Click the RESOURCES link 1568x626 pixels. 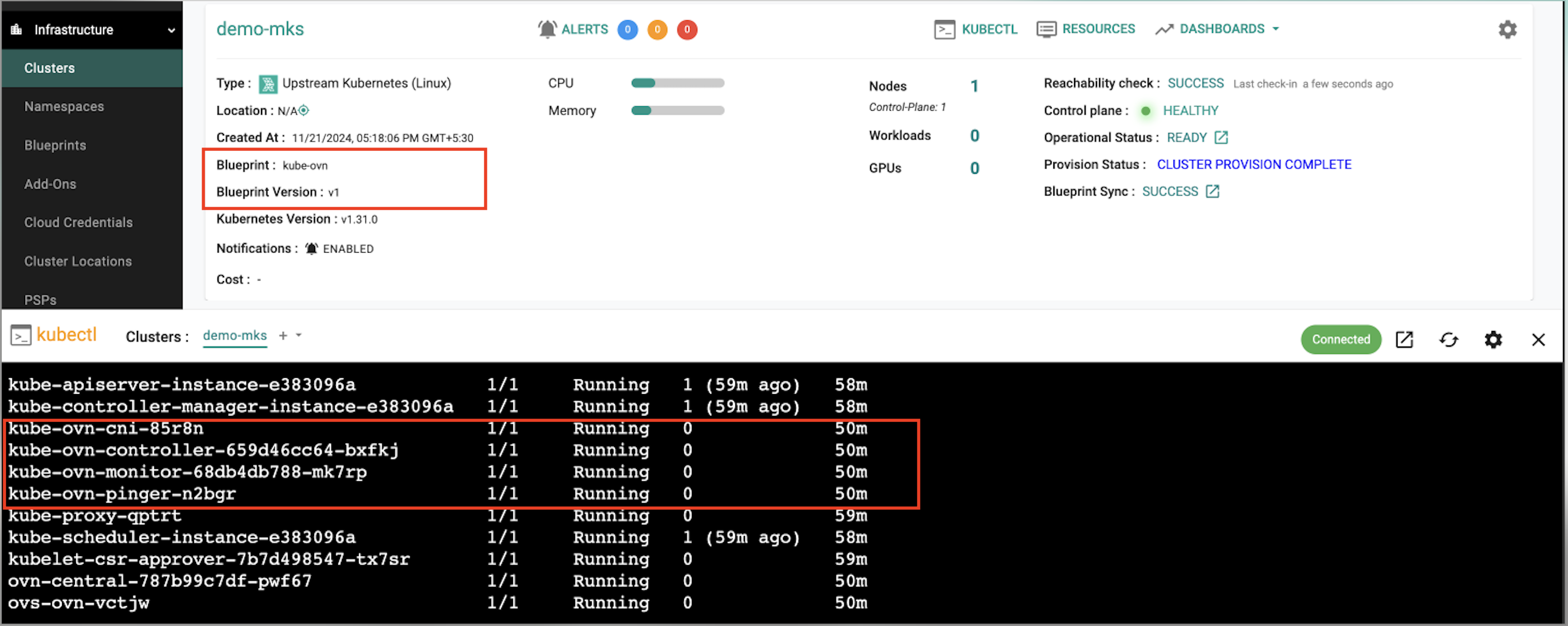[1098, 29]
